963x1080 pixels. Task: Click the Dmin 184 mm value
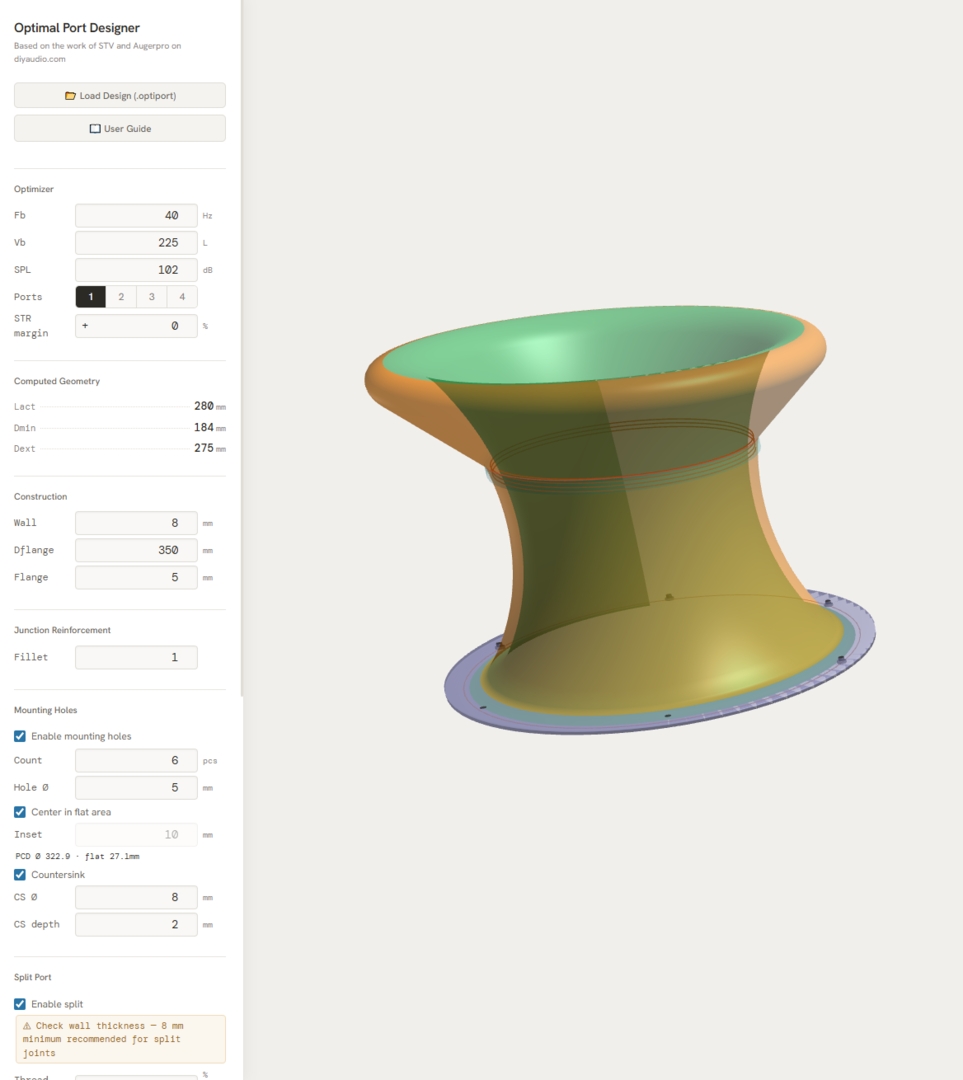tap(209, 428)
